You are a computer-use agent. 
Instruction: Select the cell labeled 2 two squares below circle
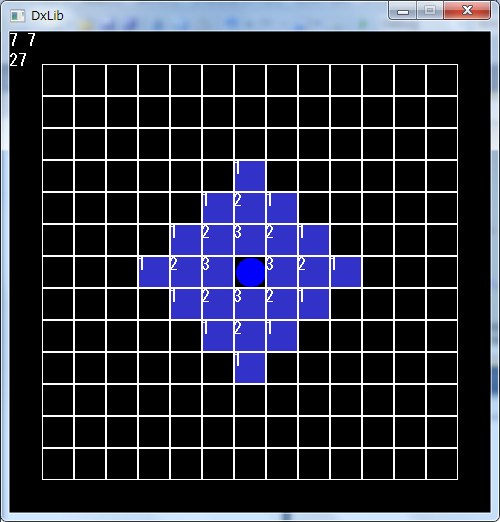pos(250,336)
